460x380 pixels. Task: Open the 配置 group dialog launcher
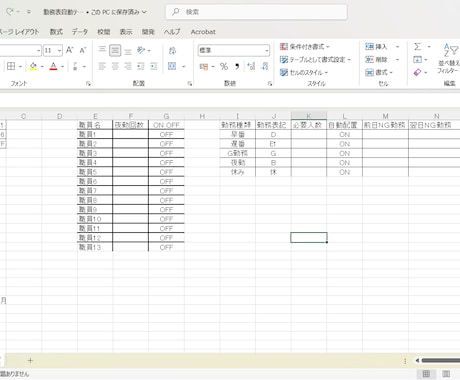189,84
